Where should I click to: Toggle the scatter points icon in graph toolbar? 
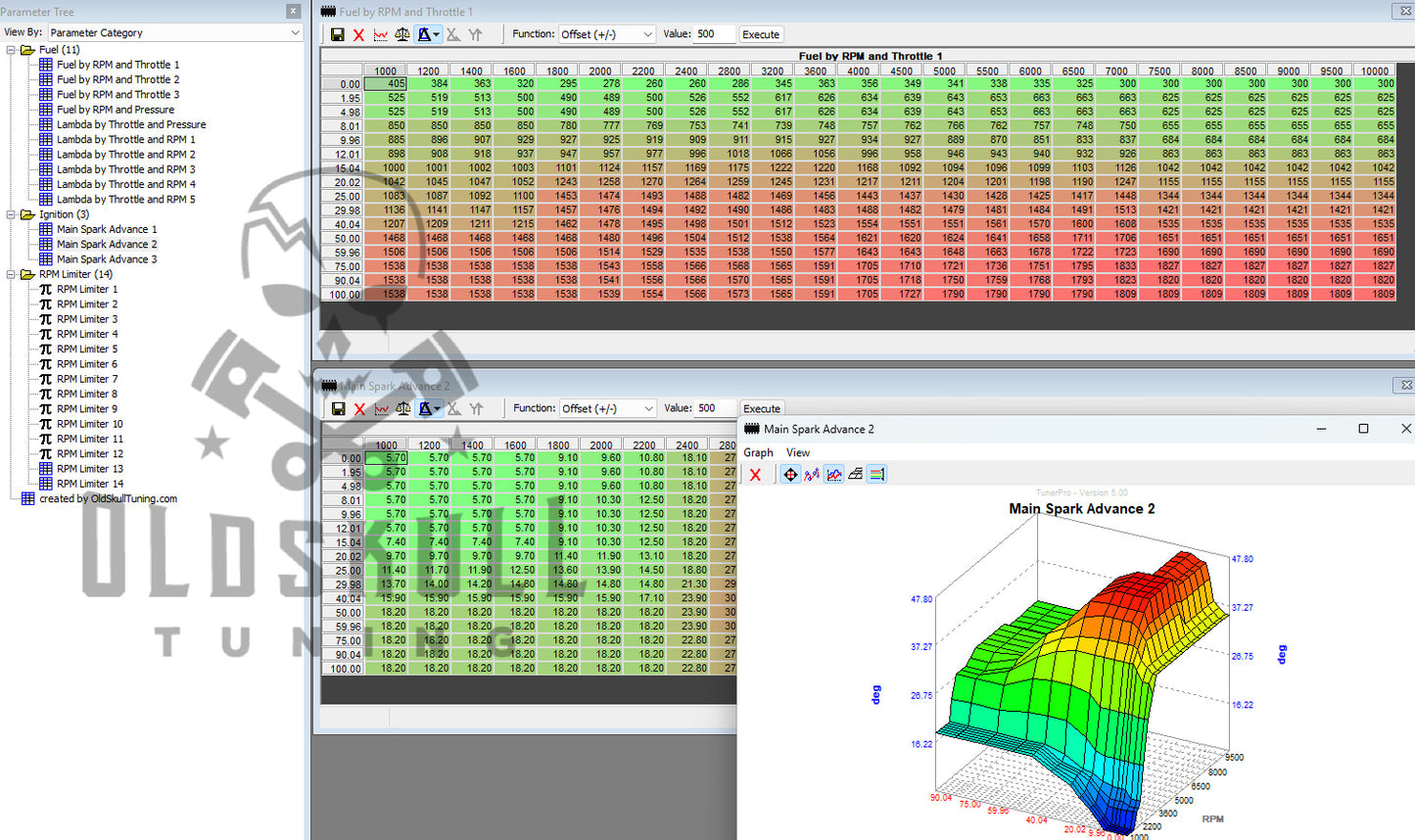(812, 475)
